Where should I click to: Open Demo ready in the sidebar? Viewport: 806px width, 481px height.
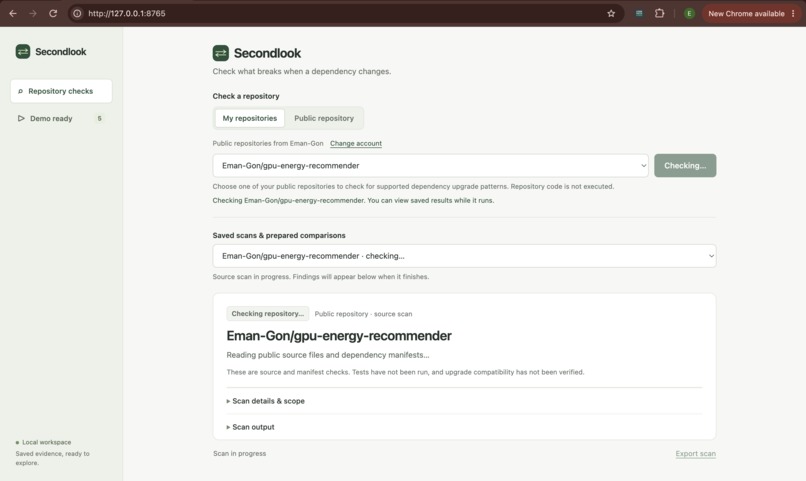(61, 118)
